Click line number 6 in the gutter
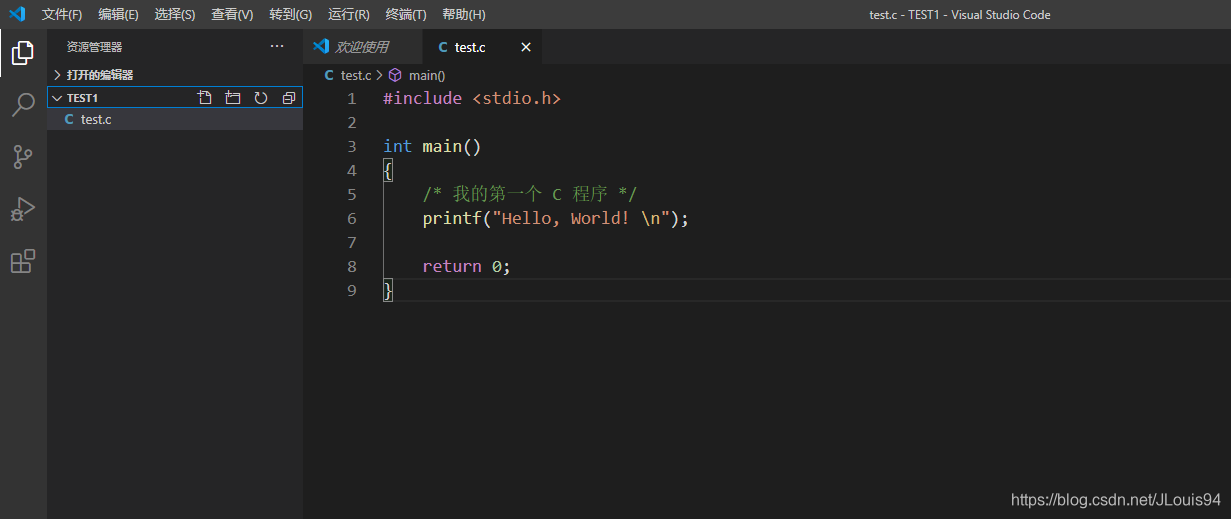The width and height of the screenshot is (1231, 519). tap(351, 219)
